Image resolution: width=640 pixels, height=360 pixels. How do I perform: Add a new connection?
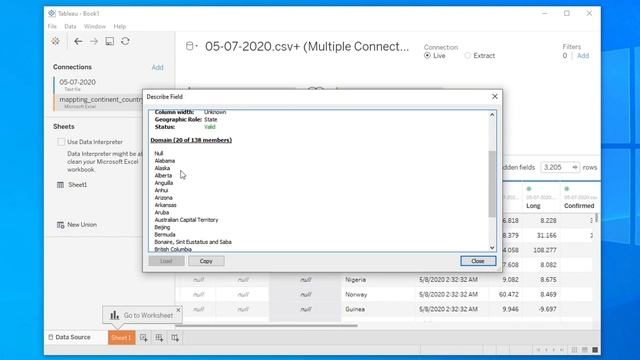tap(158, 67)
